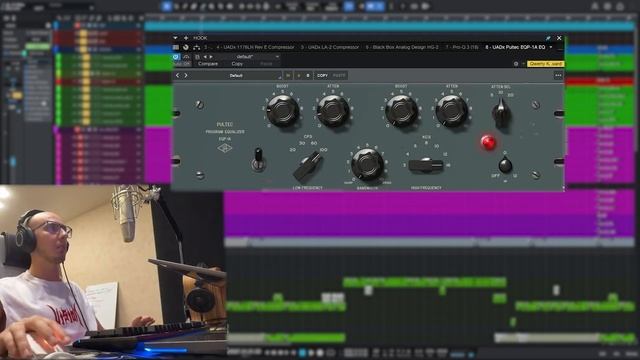Open the Default preset selector on the UAD toolbar
Viewport: 640px width, 360px height.
coord(237,76)
